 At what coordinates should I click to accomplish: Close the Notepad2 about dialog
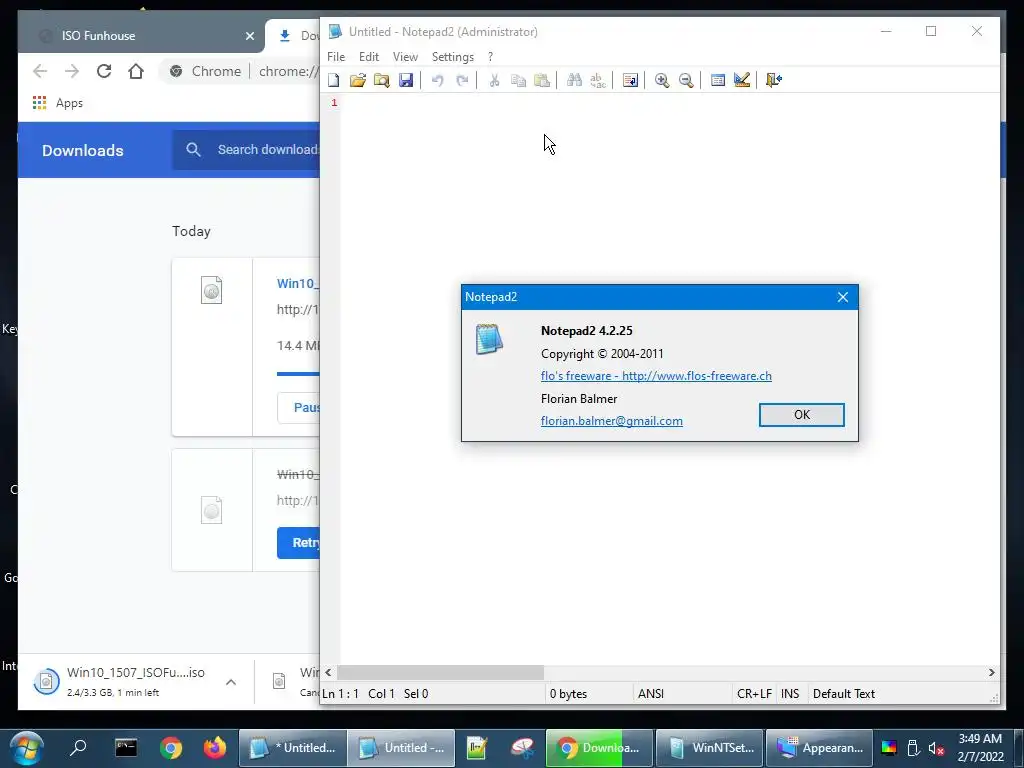[x=842, y=297]
